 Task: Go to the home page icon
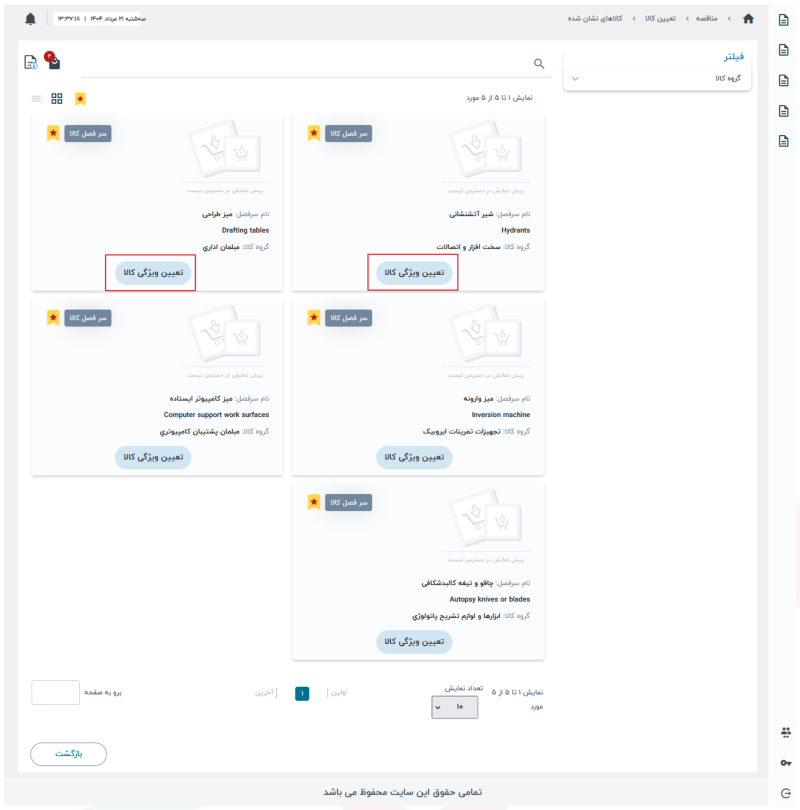click(x=748, y=19)
